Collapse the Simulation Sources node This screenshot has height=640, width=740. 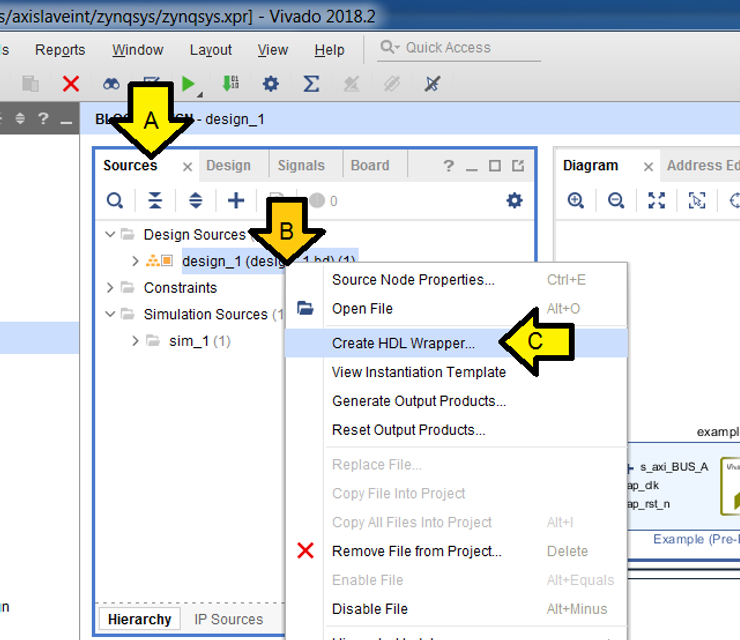point(110,314)
